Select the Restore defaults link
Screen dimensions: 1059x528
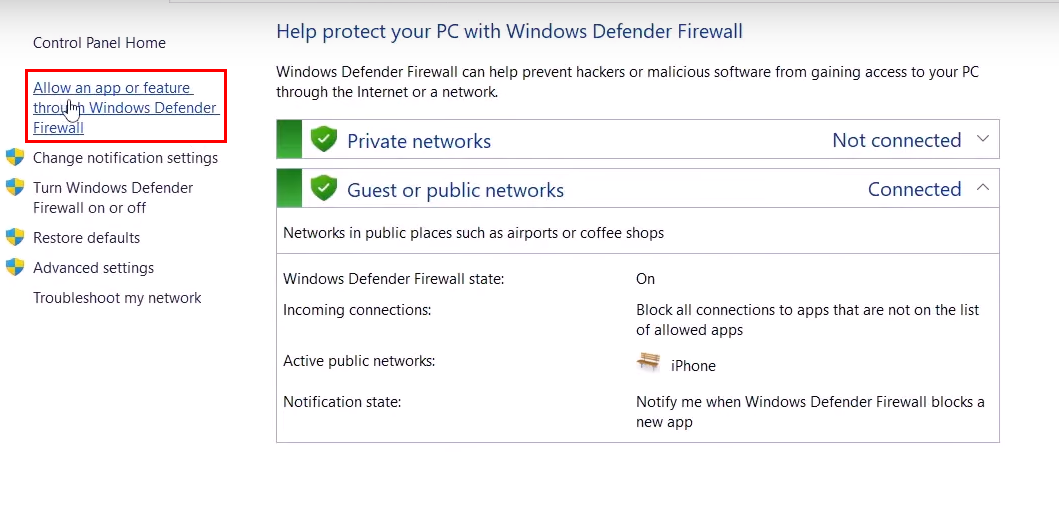click(x=86, y=238)
